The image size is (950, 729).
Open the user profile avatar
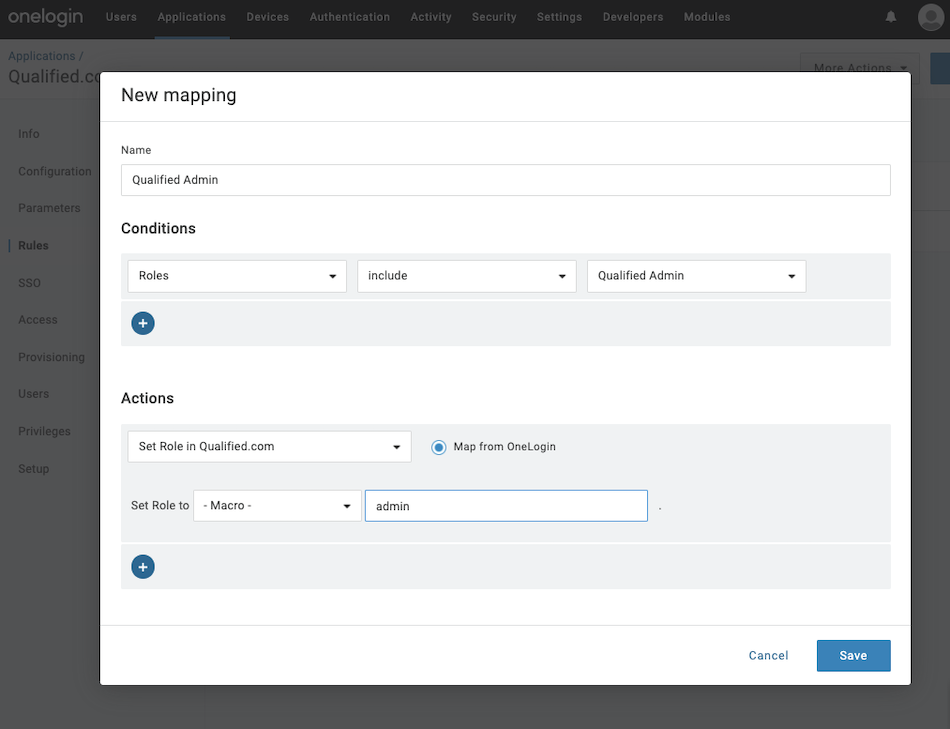coord(931,17)
